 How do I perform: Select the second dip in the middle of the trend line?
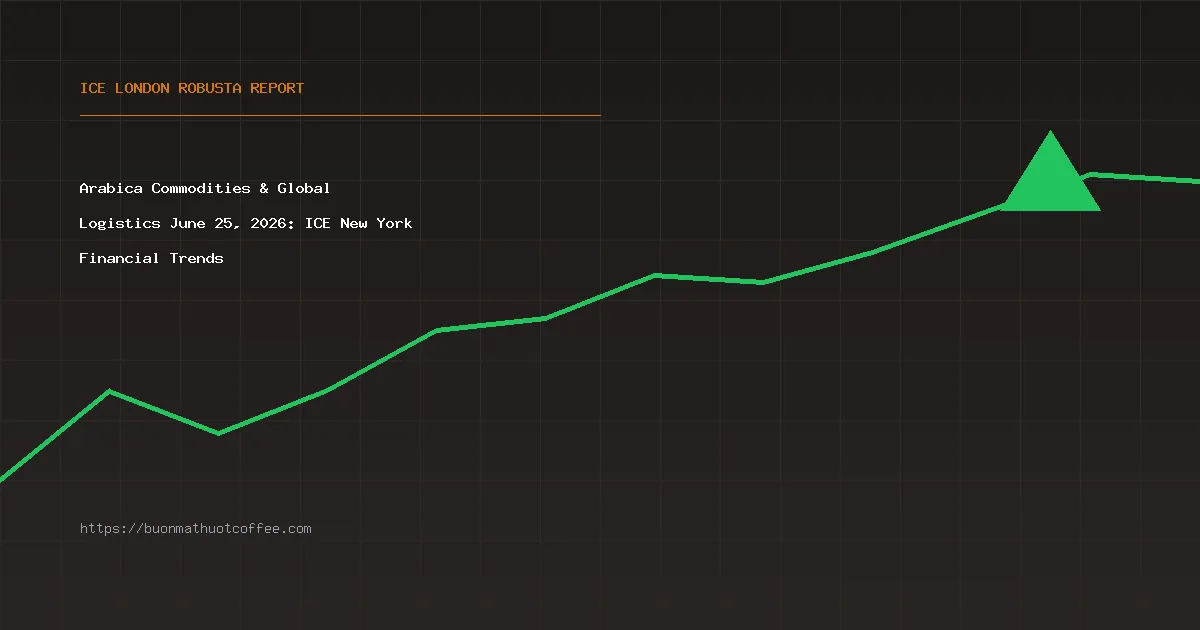point(762,282)
